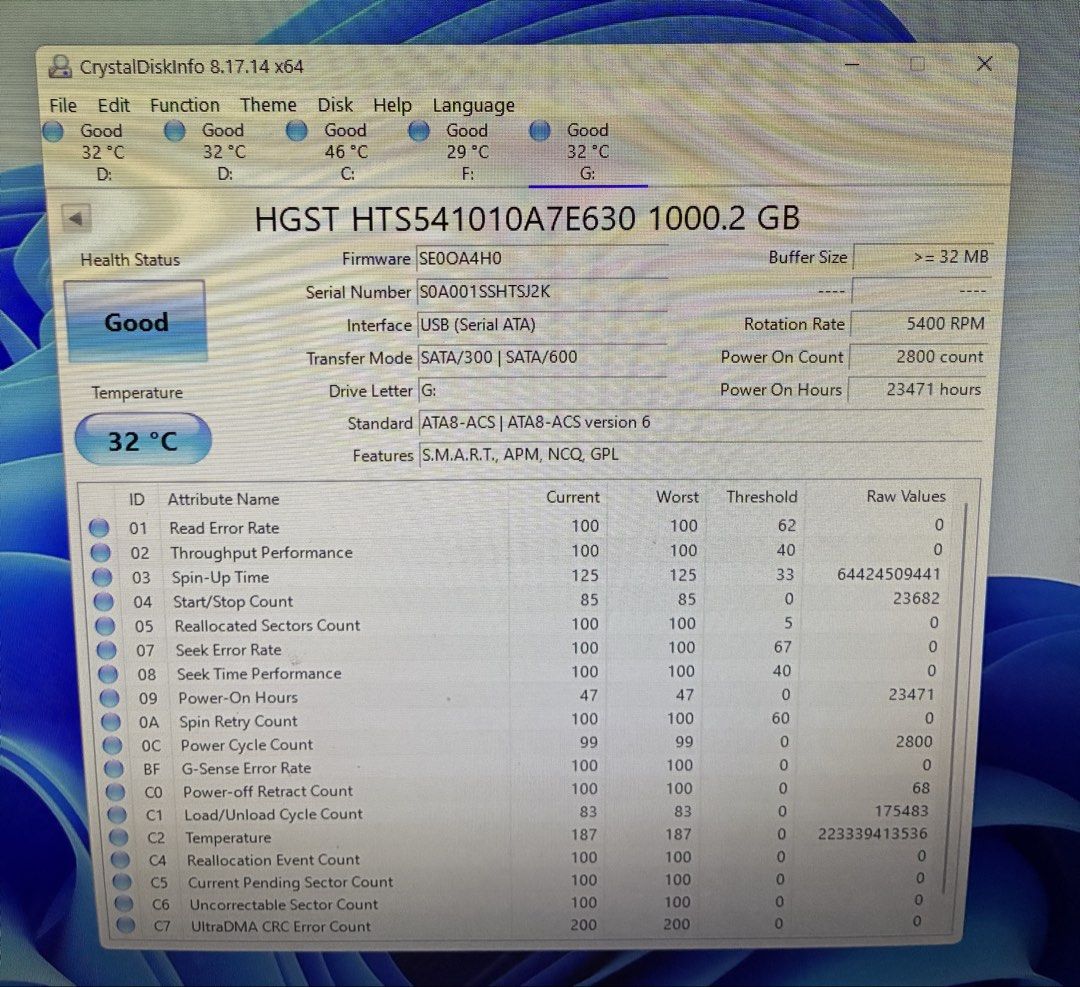Image resolution: width=1080 pixels, height=987 pixels.
Task: Click the Standard field ATA8-ACS
Action: 700,422
